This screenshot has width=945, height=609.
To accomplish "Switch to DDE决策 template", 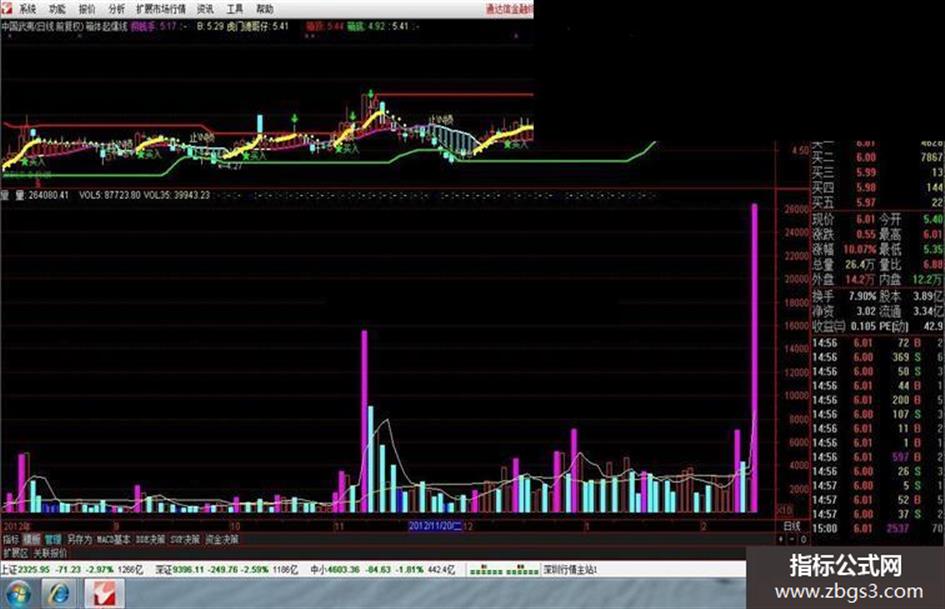I will coord(150,540).
